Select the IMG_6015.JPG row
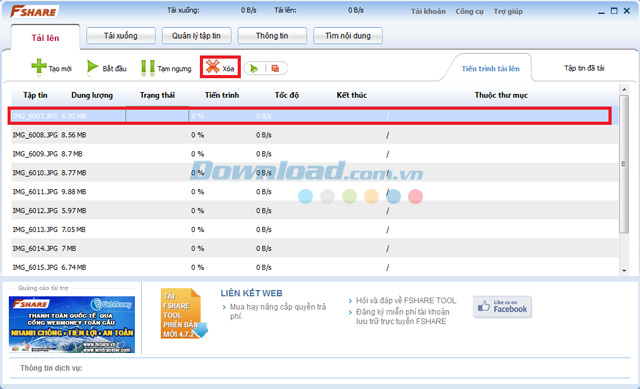The image size is (640, 389). point(314,267)
